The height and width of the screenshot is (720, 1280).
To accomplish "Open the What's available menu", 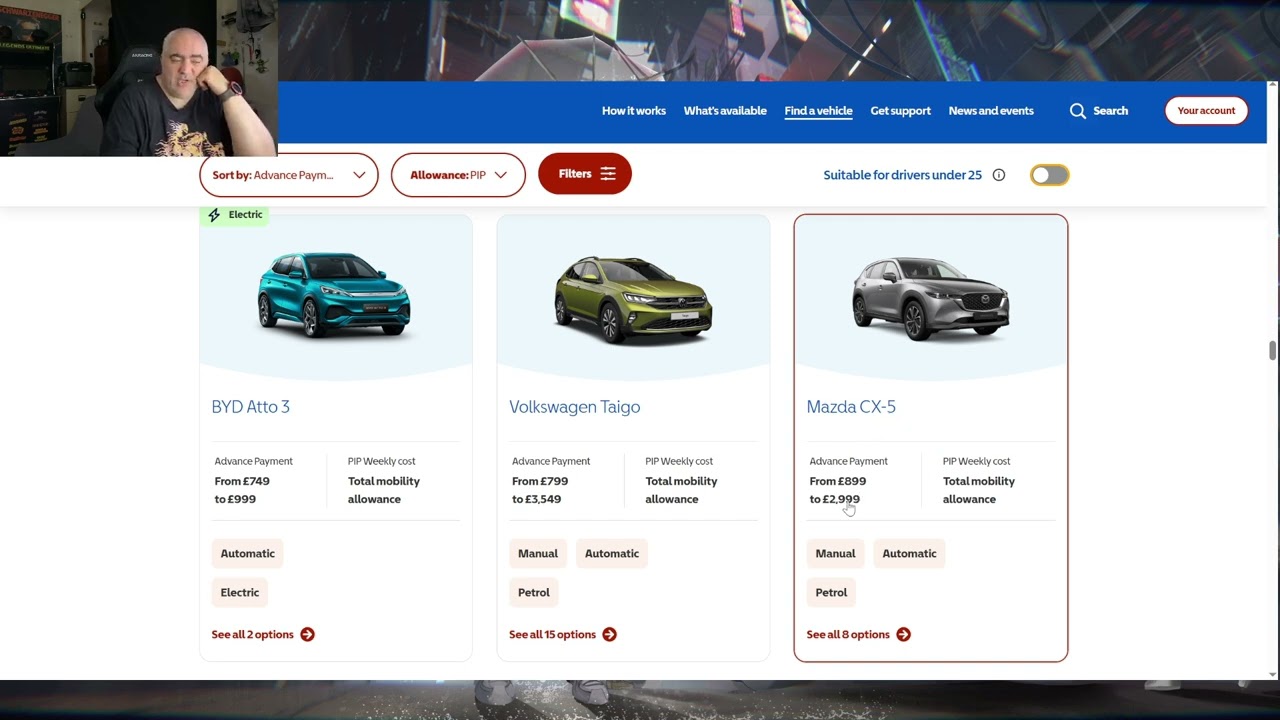I will click(725, 111).
